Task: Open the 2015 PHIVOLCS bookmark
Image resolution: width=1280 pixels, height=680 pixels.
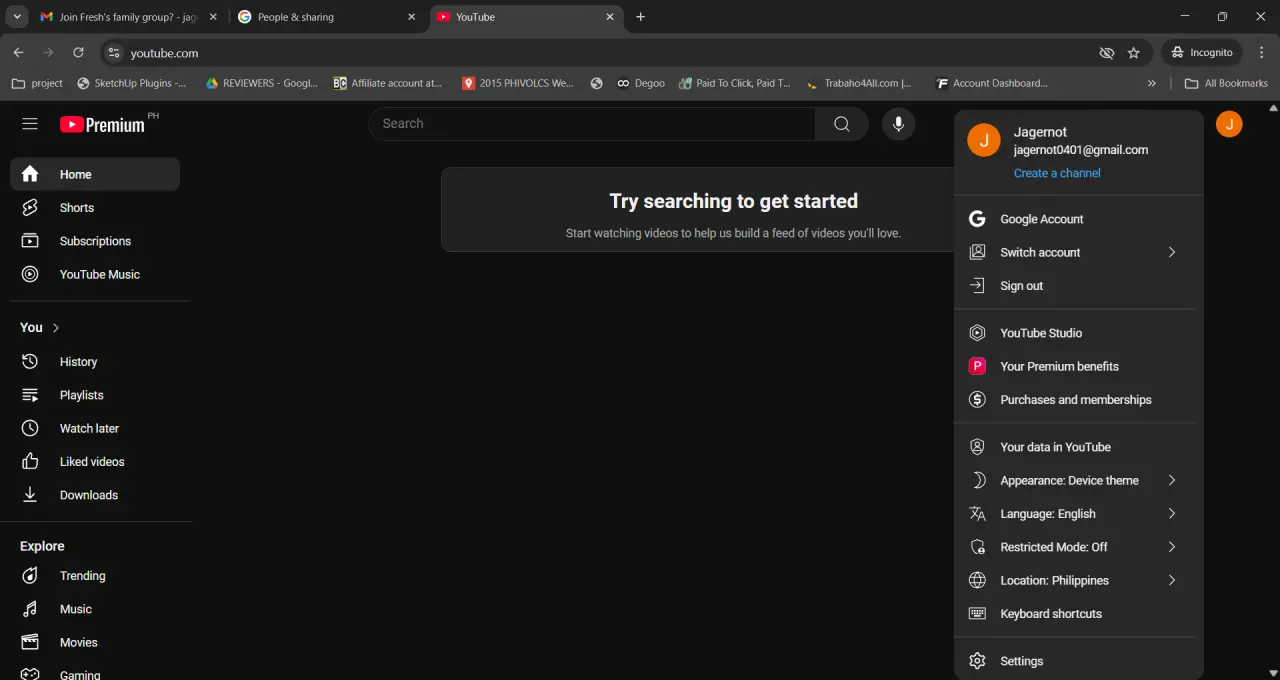Action: click(518, 83)
